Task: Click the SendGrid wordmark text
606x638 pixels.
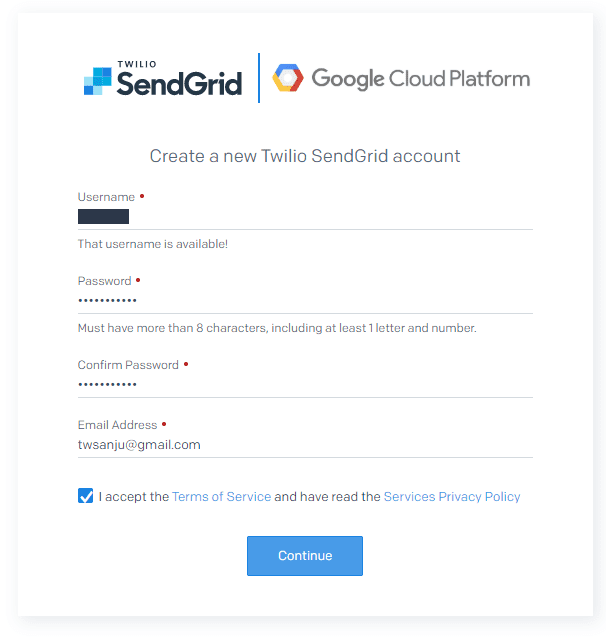Action: (x=179, y=83)
